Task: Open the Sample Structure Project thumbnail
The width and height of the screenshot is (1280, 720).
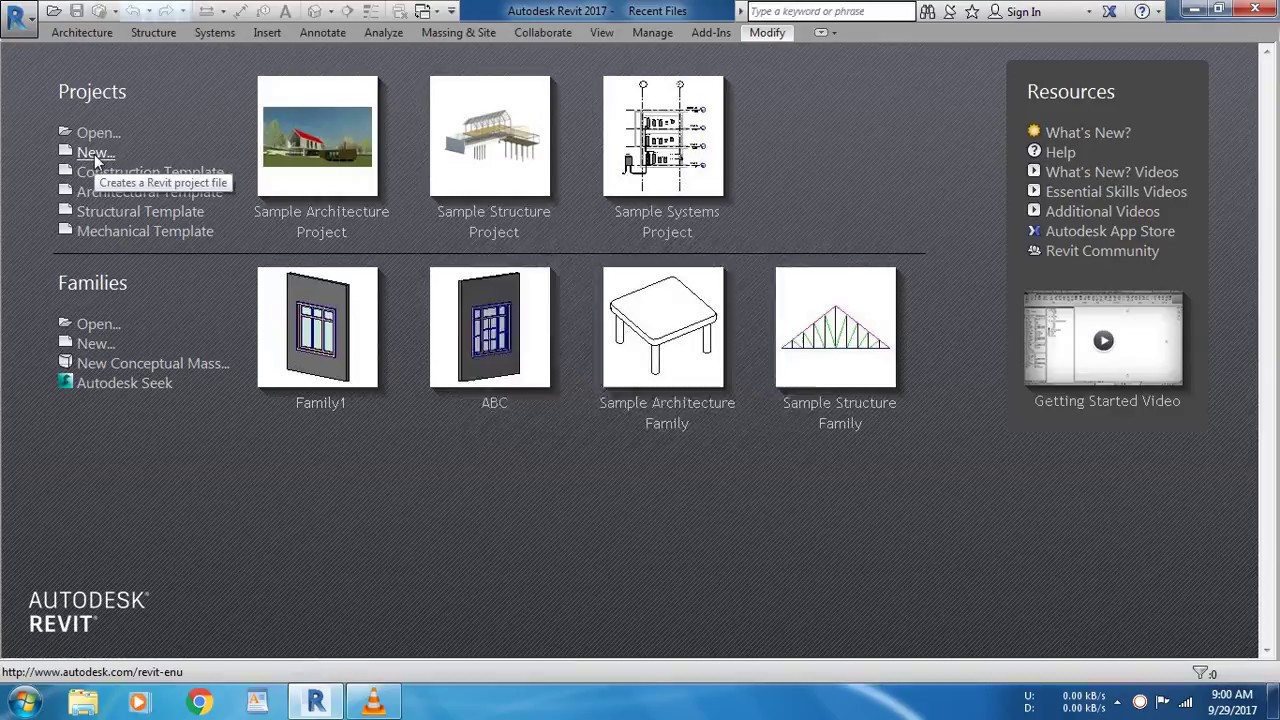Action: [490, 136]
